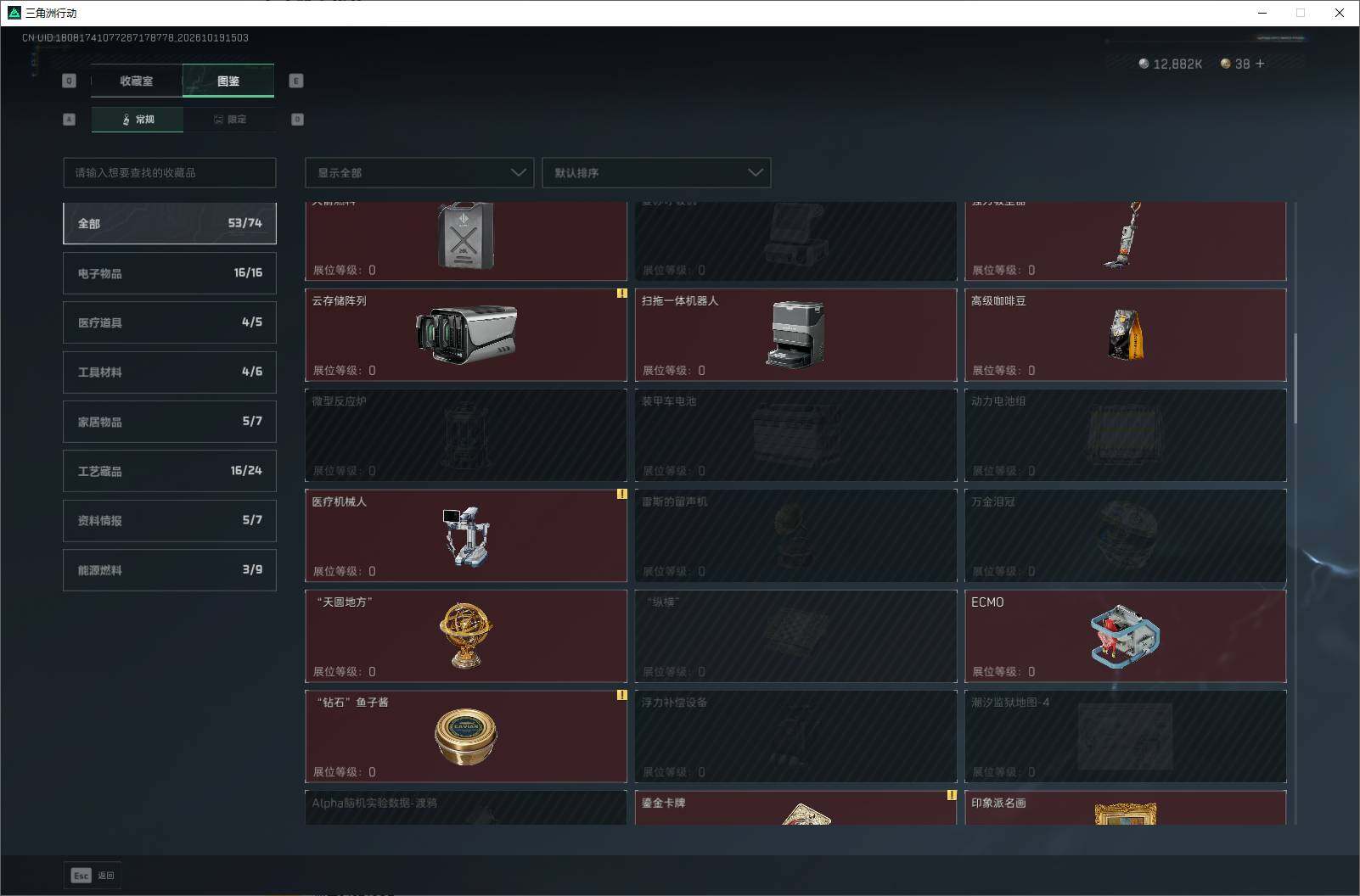Viewport: 1360px width, 896px height.
Task: Click the collection list vertical scrollbar
Action: point(1295,378)
